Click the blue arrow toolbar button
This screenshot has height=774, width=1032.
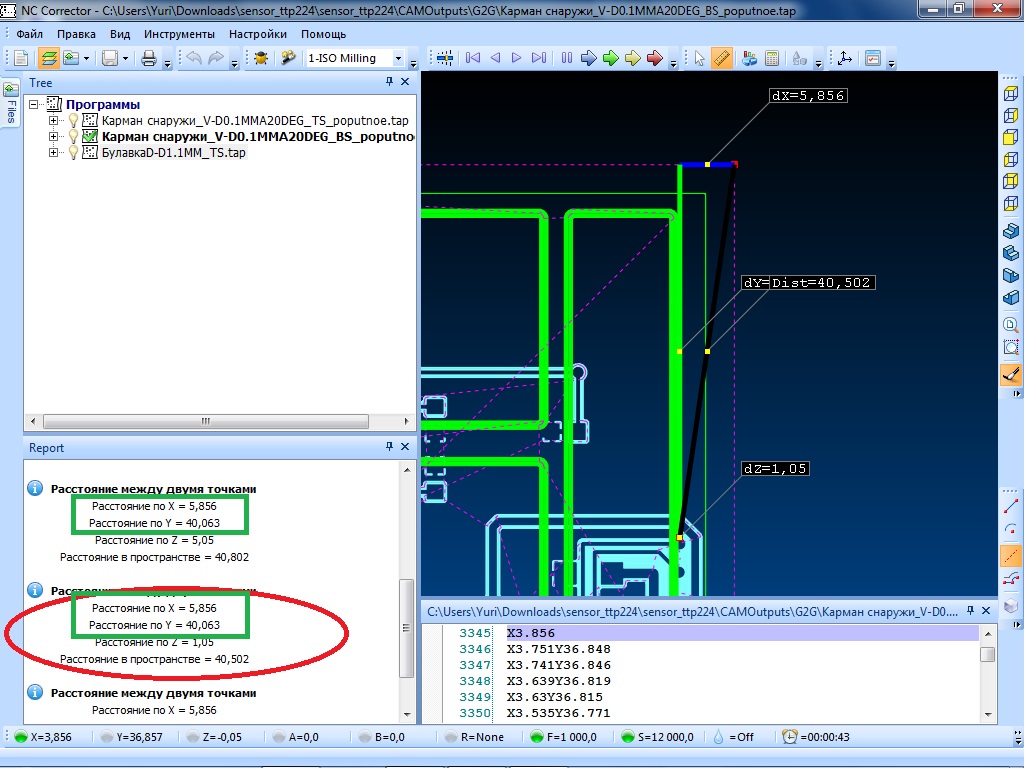coord(588,59)
